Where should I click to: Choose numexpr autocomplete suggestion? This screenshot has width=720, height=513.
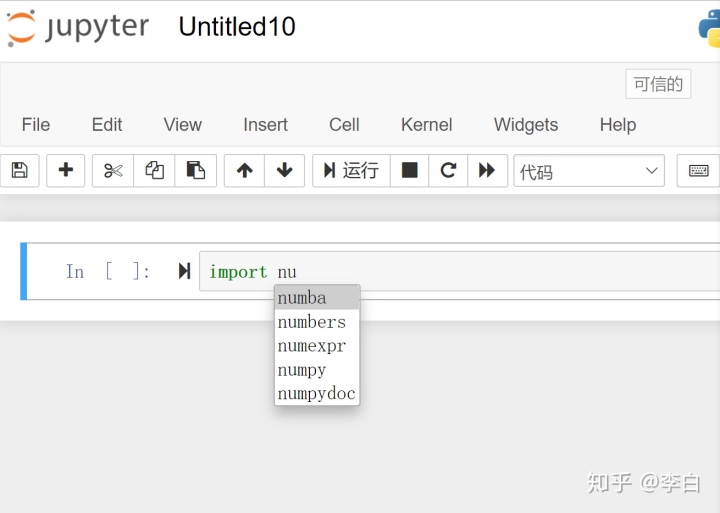317,346
